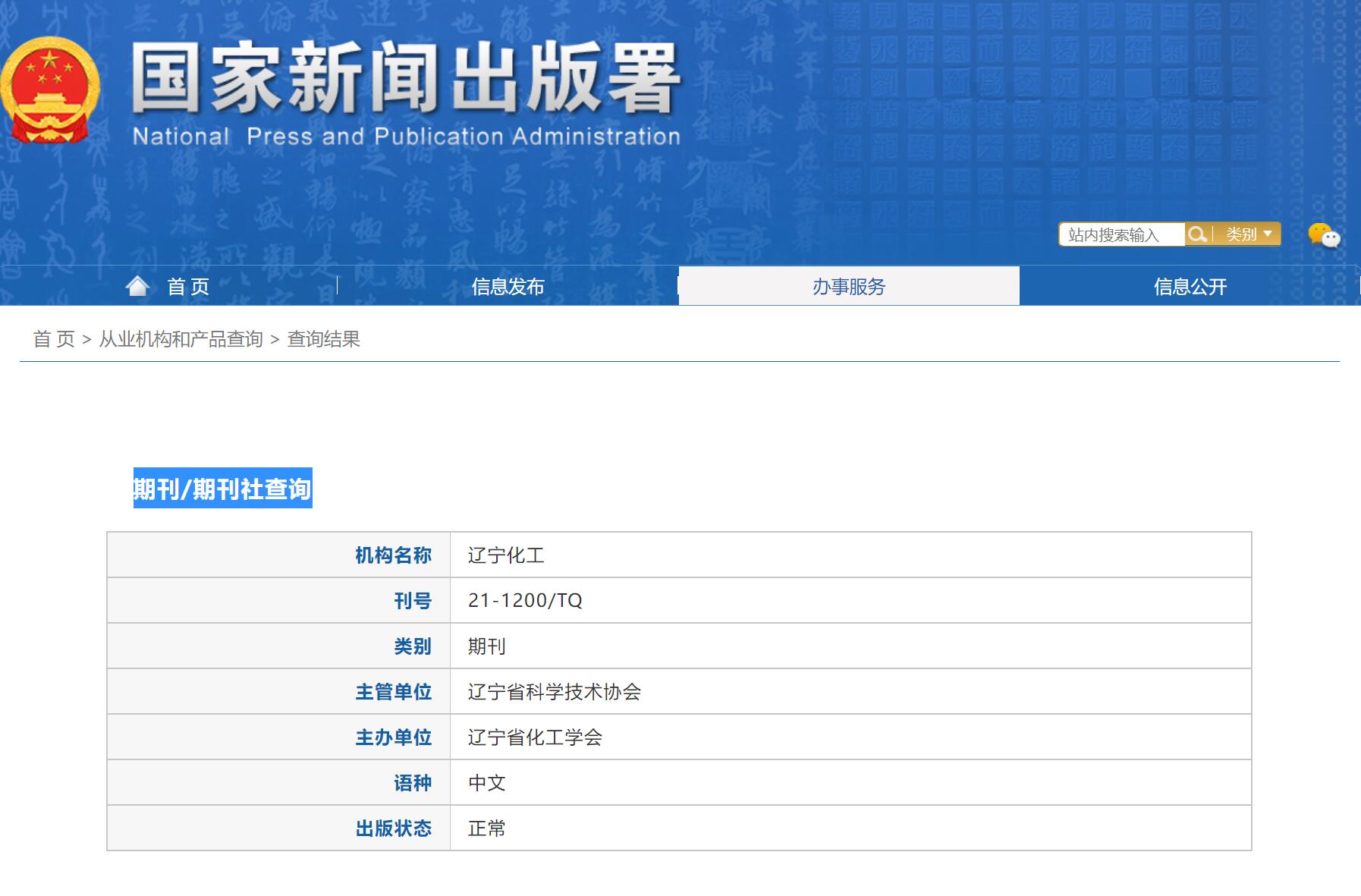Click the 辽宁化工 institution name value
Screen dimensions: 1361x896
[506, 555]
